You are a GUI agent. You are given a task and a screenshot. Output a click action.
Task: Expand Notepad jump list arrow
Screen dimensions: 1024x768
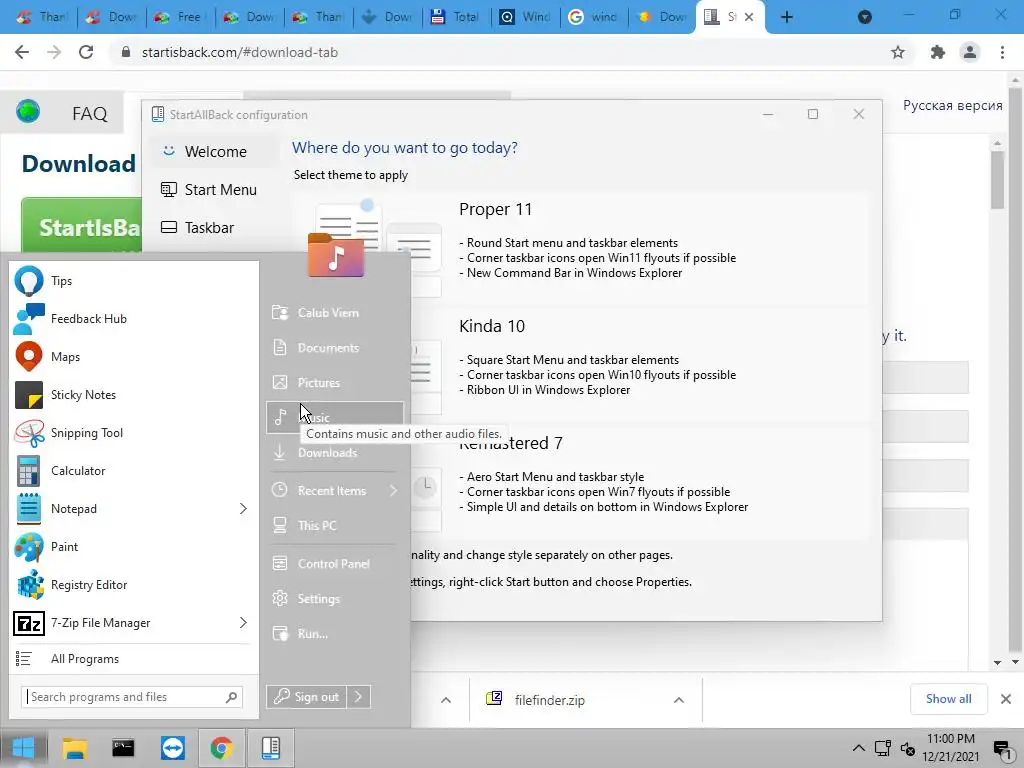pyautogui.click(x=243, y=509)
